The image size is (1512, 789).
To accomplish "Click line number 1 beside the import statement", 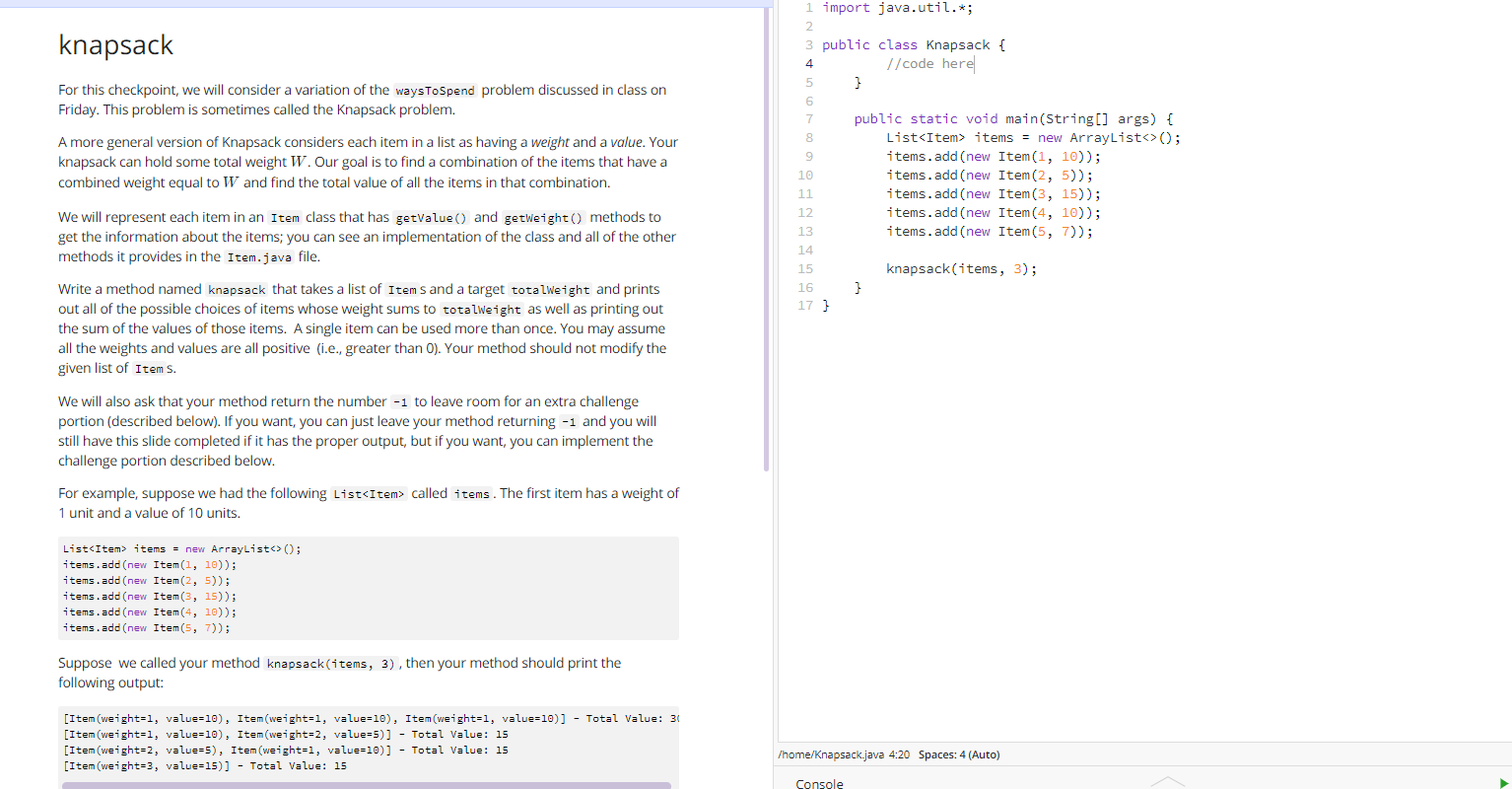I will (x=808, y=7).
